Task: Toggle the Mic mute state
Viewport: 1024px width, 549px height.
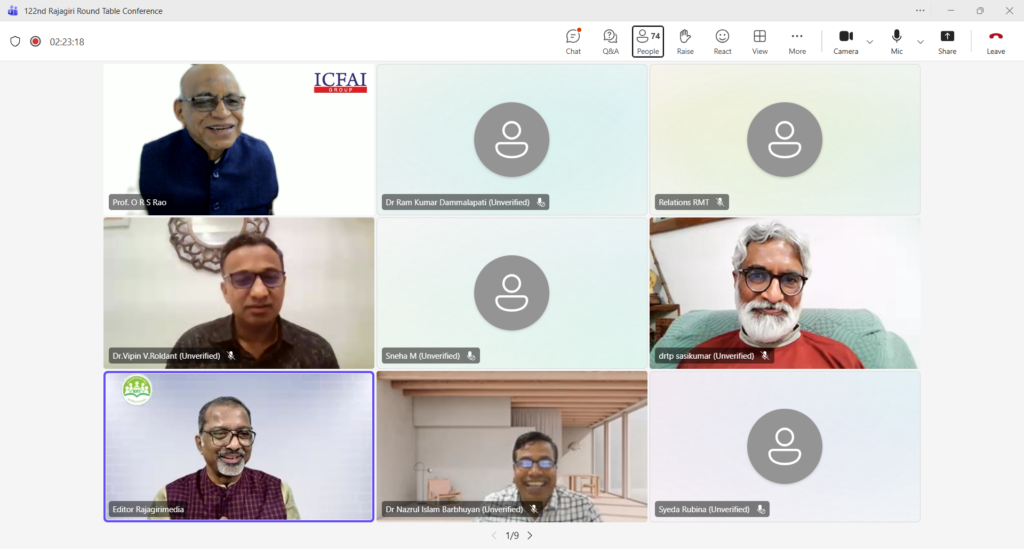Action: coord(897,41)
